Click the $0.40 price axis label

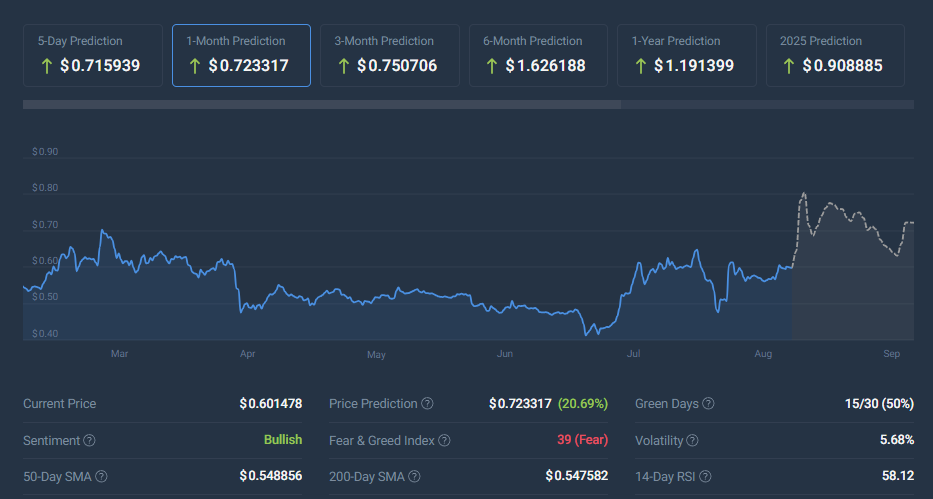45,334
